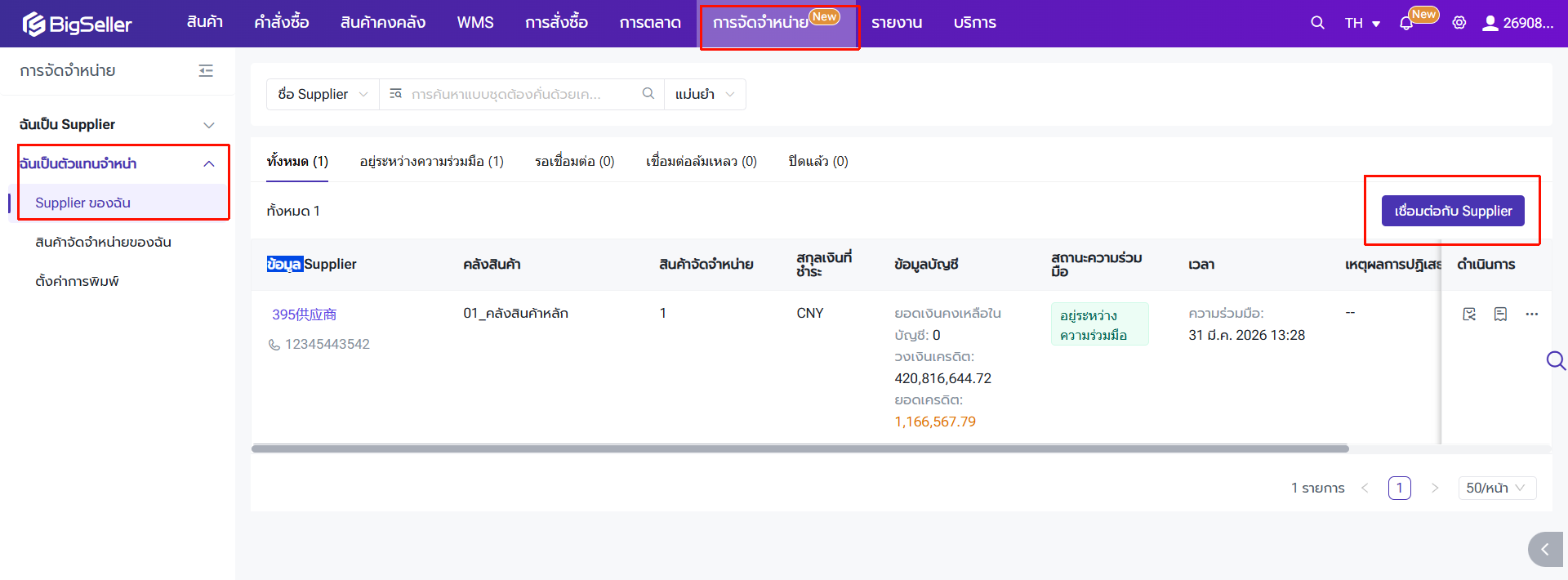Image resolution: width=1568 pixels, height=580 pixels.
Task: Open the คำสั่งซื้อ menu in top navigation
Action: pos(281,23)
